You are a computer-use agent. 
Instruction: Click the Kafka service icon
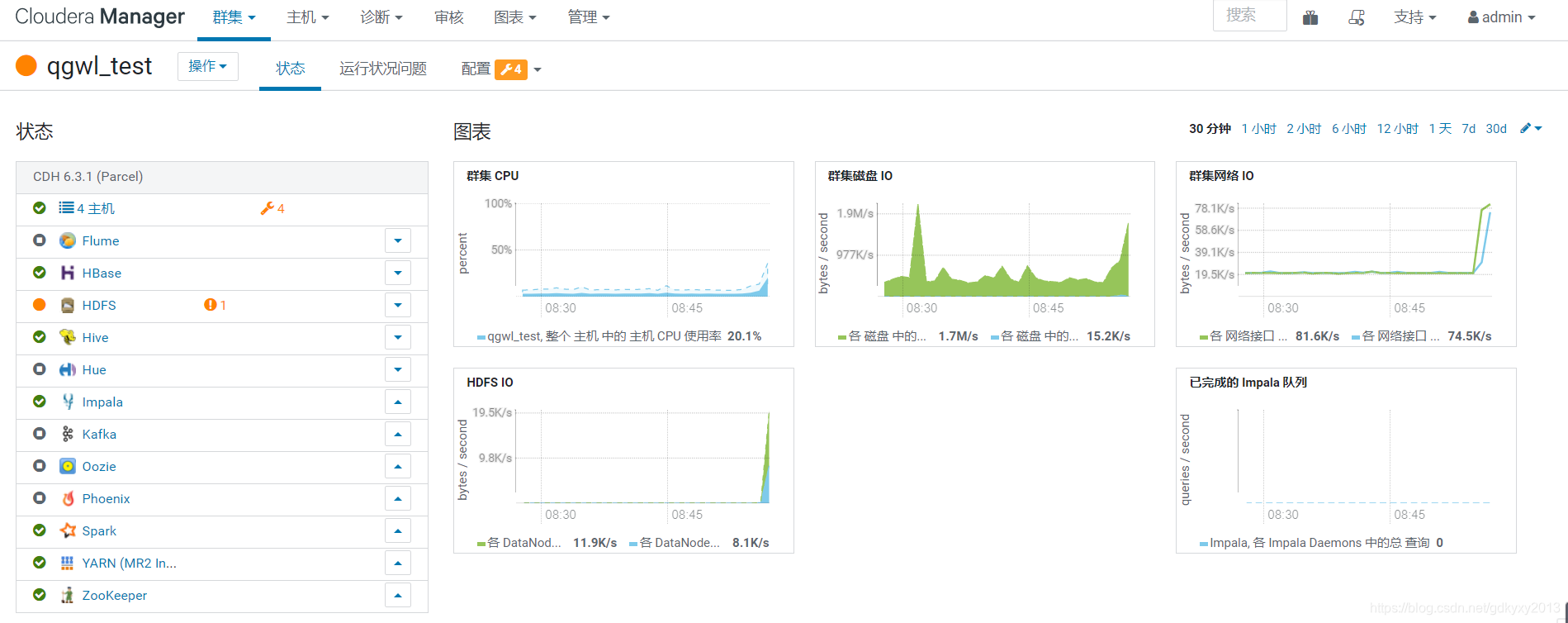click(x=68, y=434)
